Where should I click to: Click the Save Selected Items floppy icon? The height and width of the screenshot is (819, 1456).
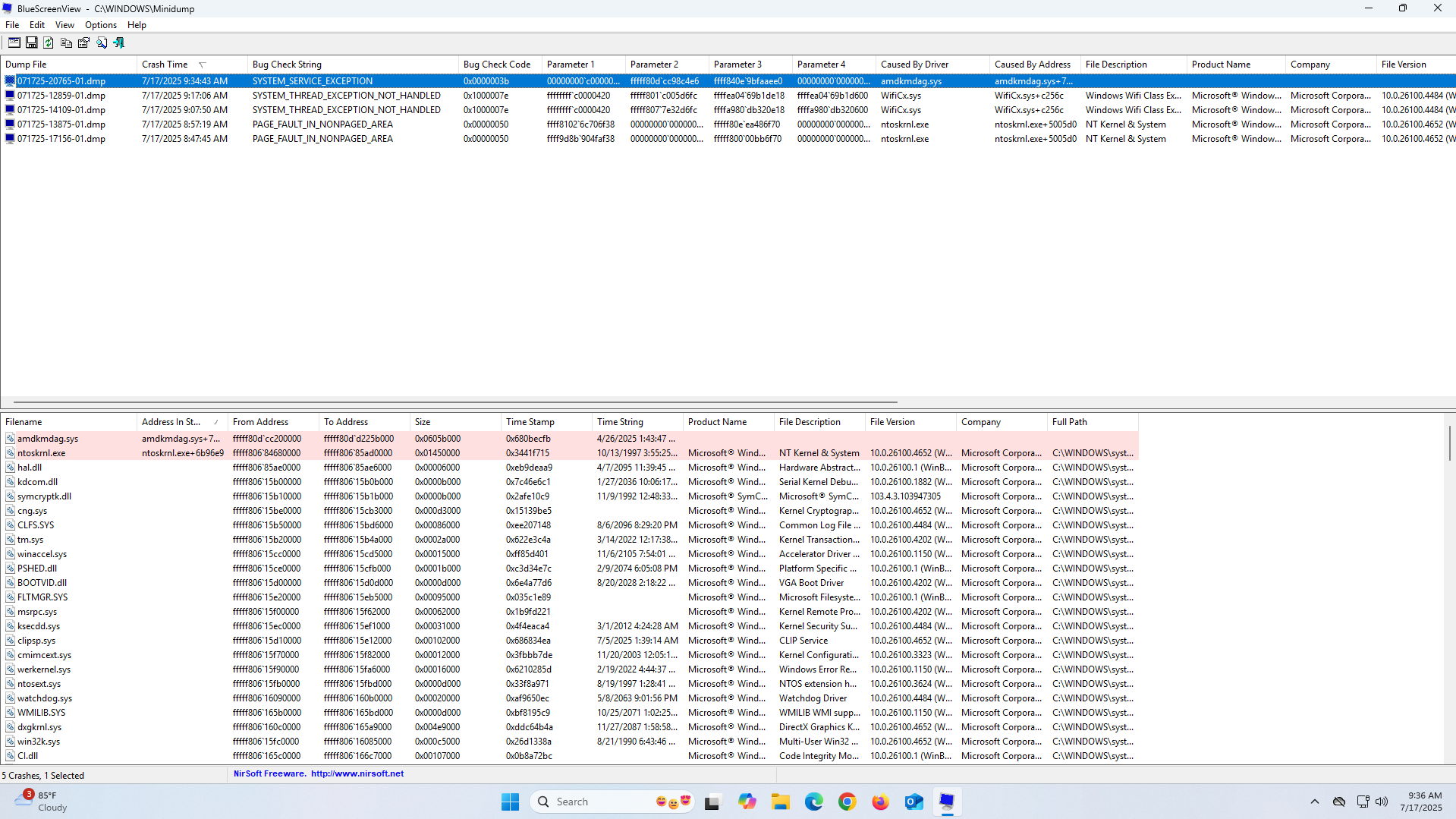31,43
